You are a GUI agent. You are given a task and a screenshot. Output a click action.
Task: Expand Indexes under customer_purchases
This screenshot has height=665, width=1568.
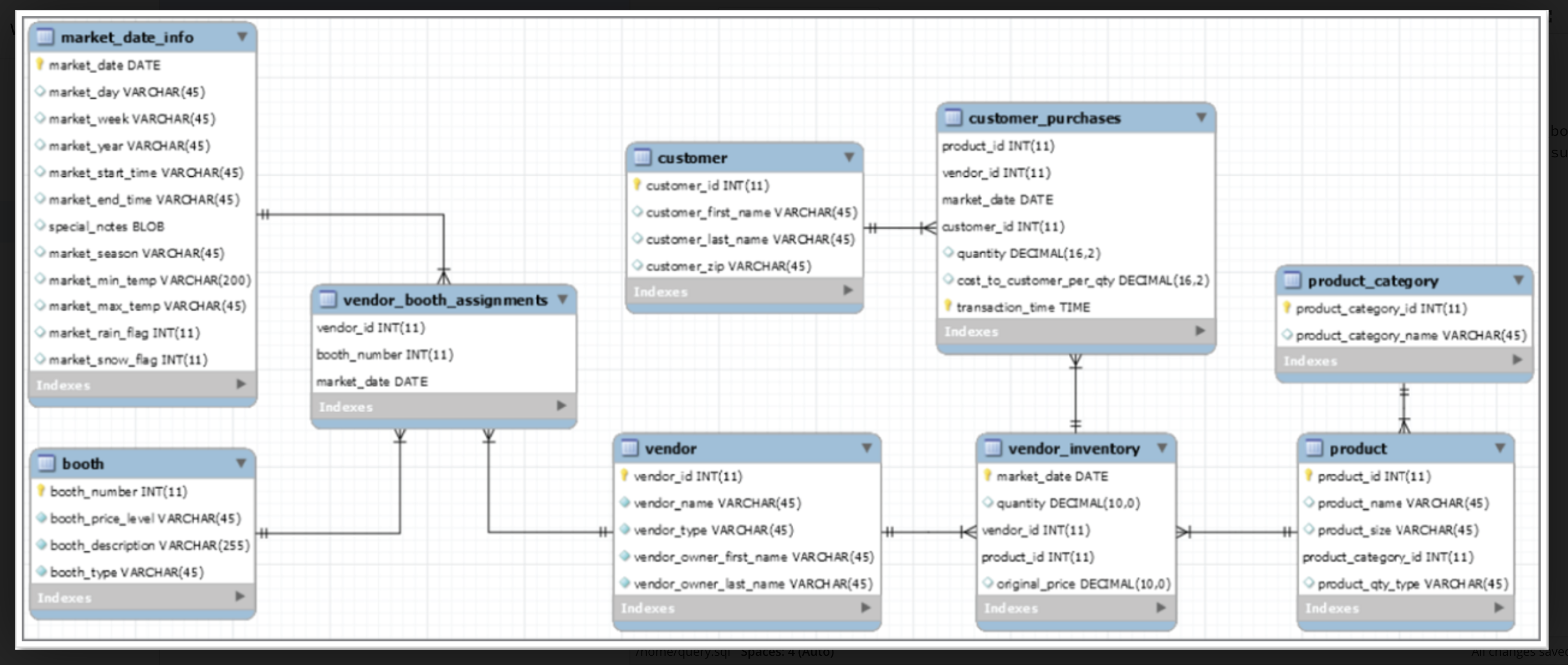tap(1200, 330)
